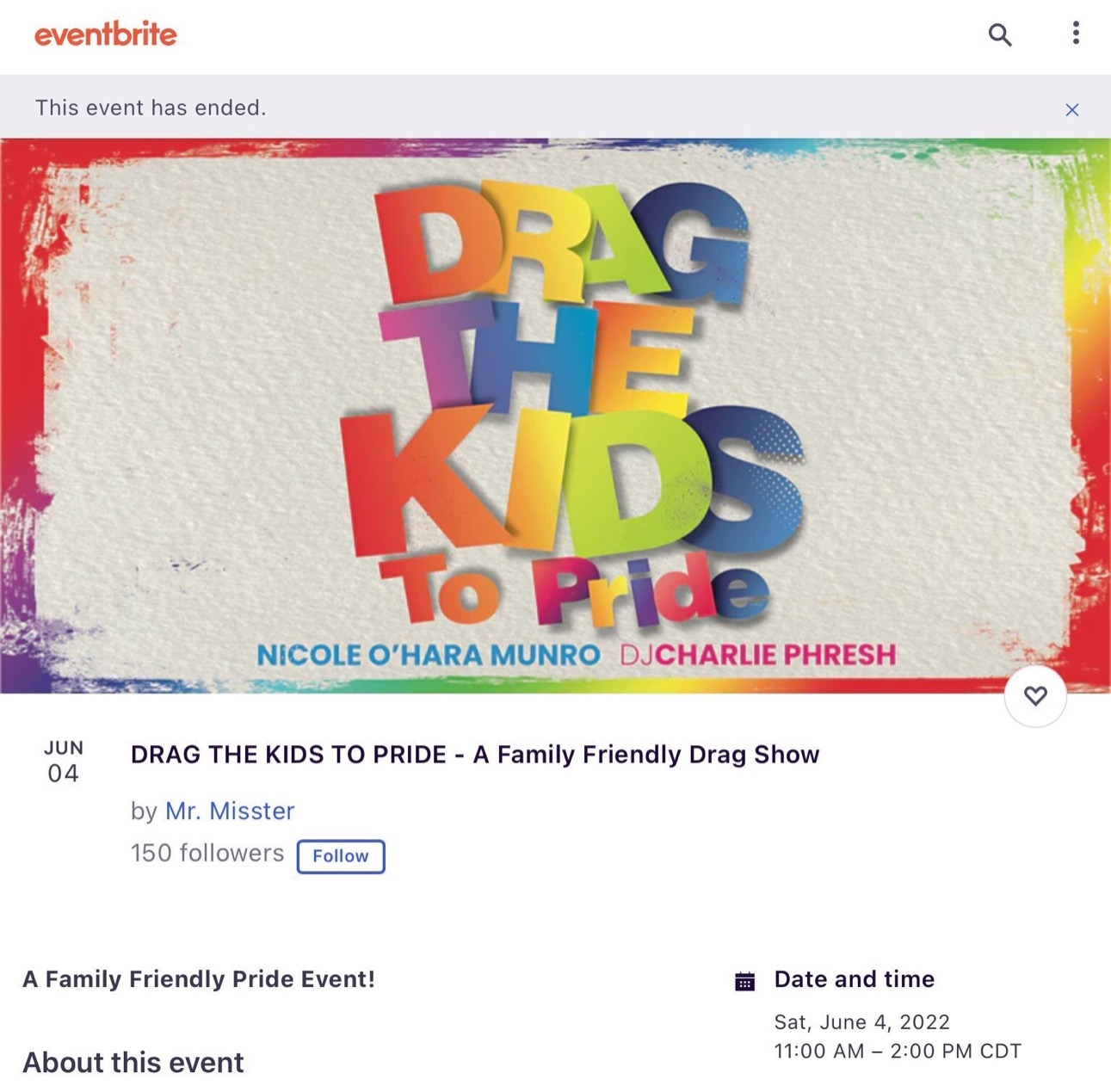Viewport: 1111px width, 1092px height.
Task: Open the three-dot more options menu
Action: [1075, 34]
